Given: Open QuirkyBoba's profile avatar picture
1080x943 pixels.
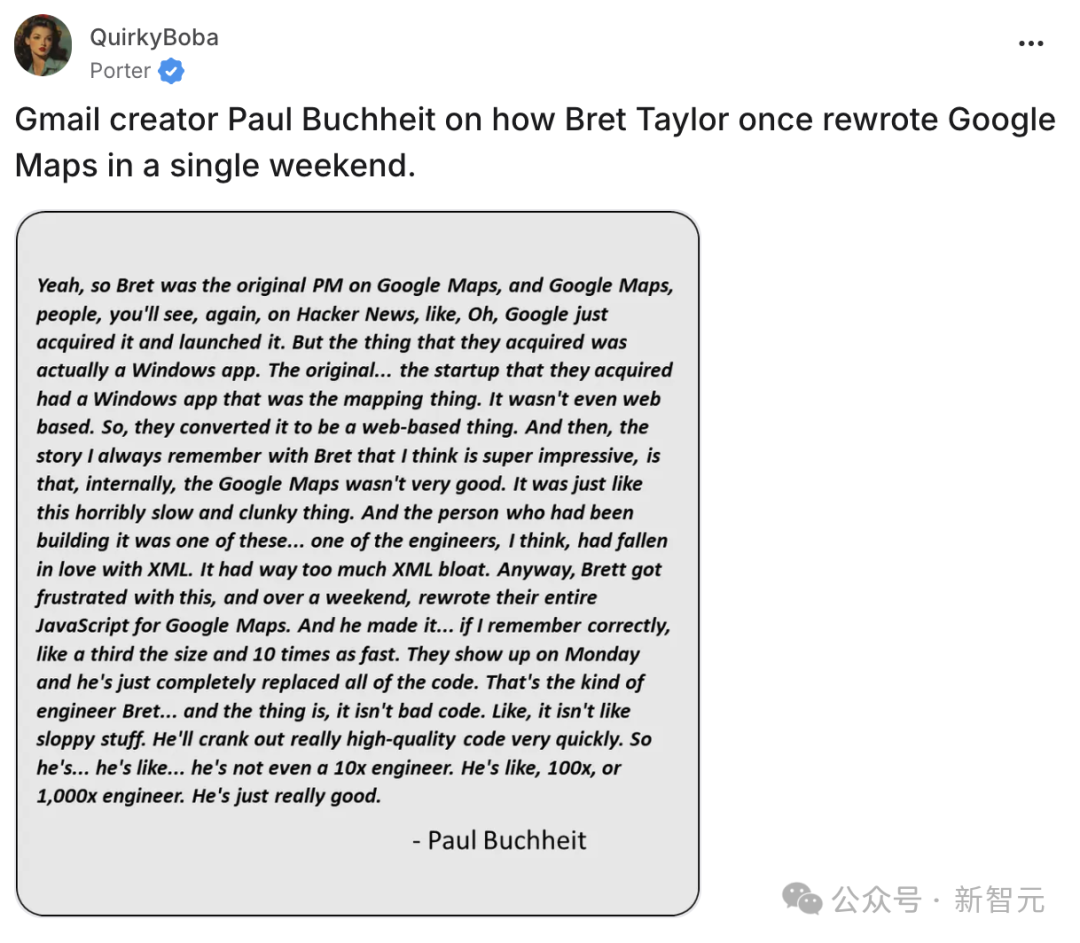Looking at the screenshot, I should click(x=43, y=45).
